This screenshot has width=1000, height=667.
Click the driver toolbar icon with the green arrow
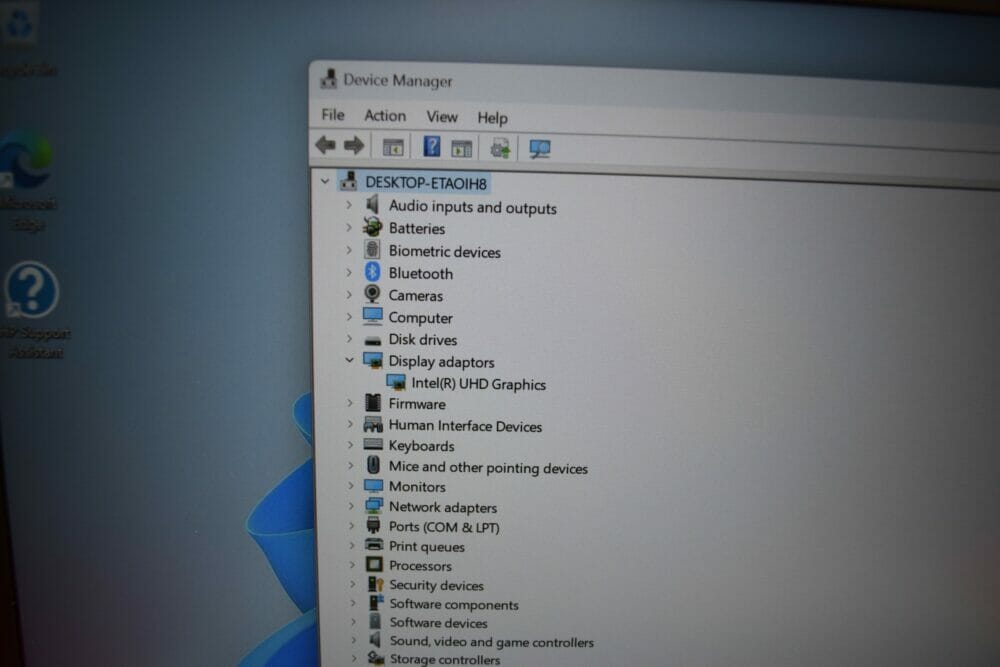(x=500, y=149)
